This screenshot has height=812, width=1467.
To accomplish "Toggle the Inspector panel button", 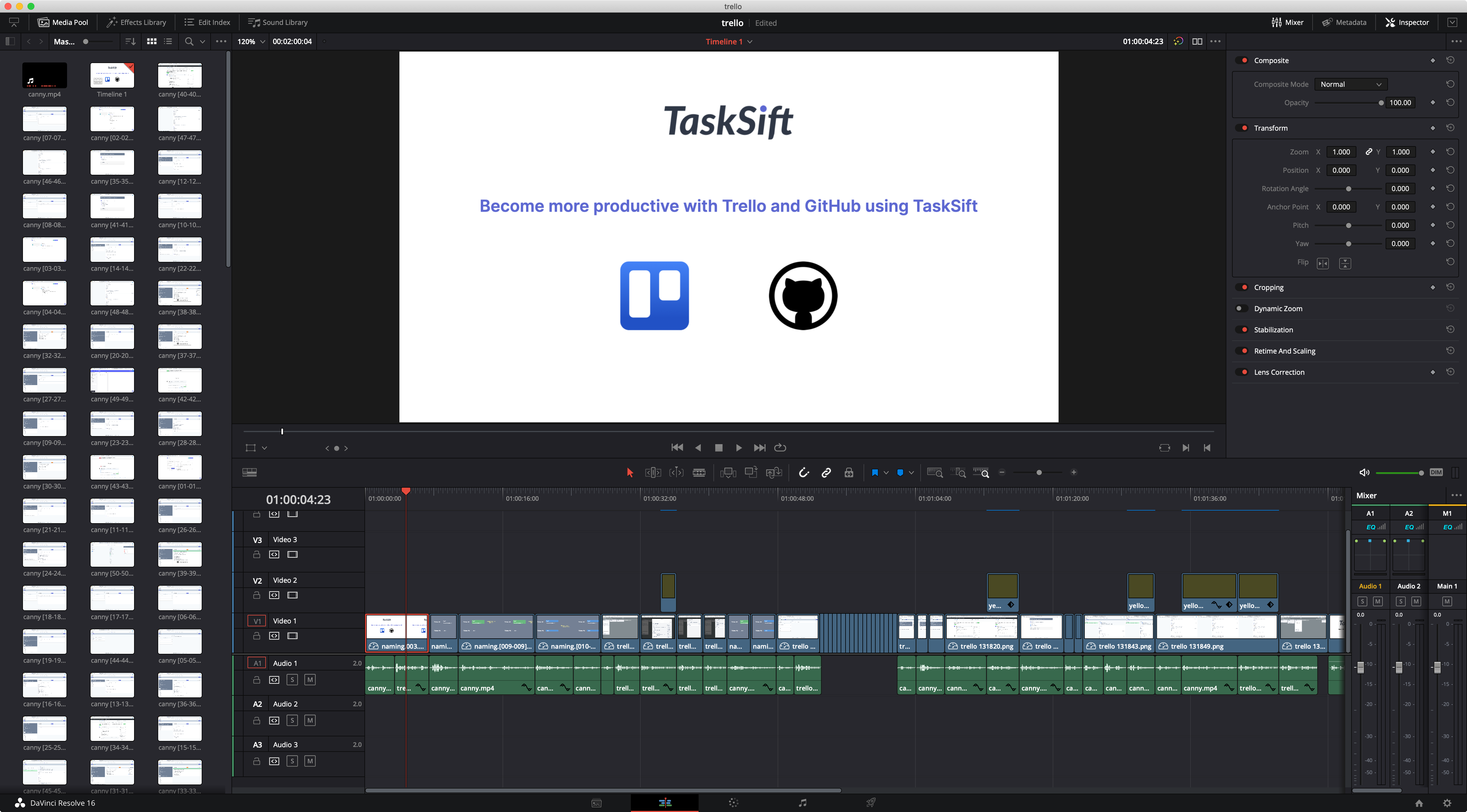I will (x=1407, y=22).
